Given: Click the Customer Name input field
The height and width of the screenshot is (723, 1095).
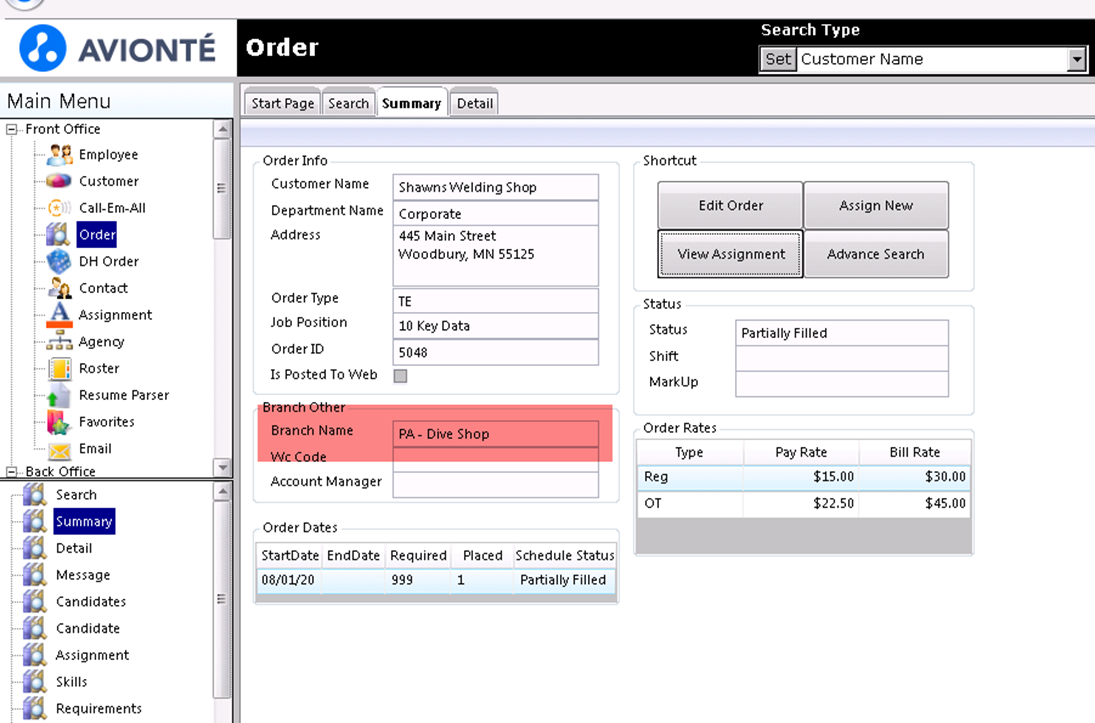Looking at the screenshot, I should [x=495, y=187].
